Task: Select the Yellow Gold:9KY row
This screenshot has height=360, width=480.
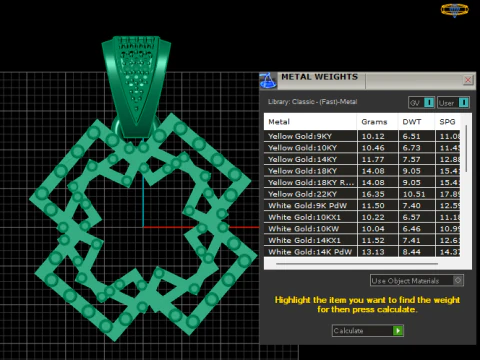Action: coord(362,136)
